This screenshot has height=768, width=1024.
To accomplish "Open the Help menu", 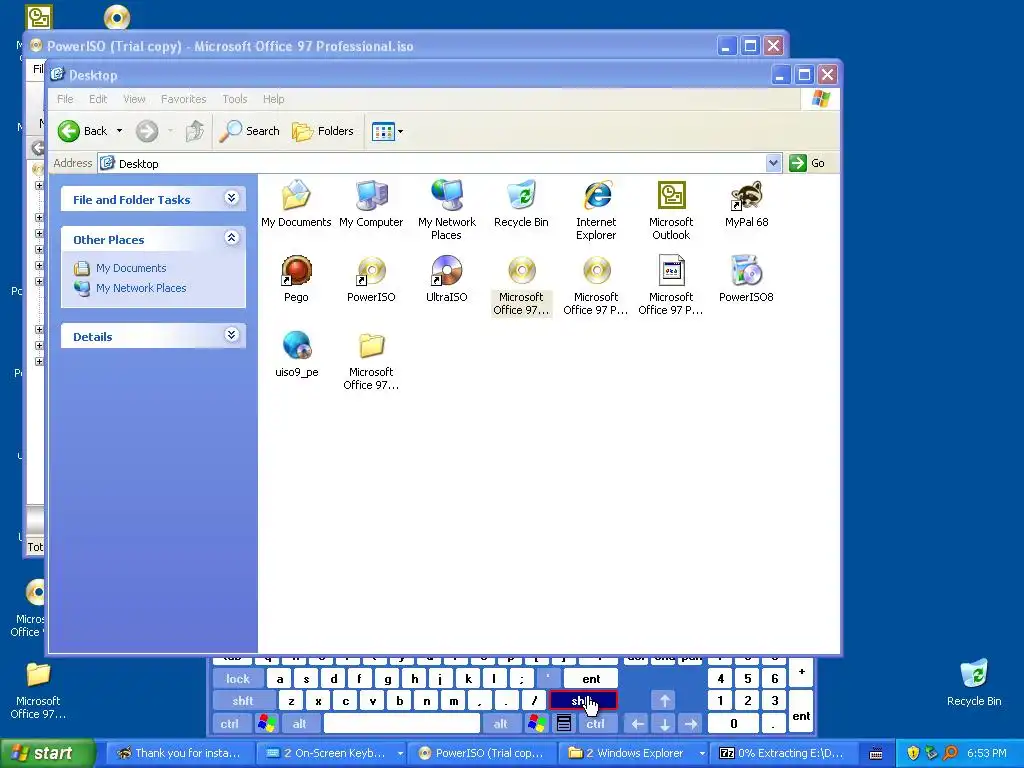I will [x=274, y=99].
